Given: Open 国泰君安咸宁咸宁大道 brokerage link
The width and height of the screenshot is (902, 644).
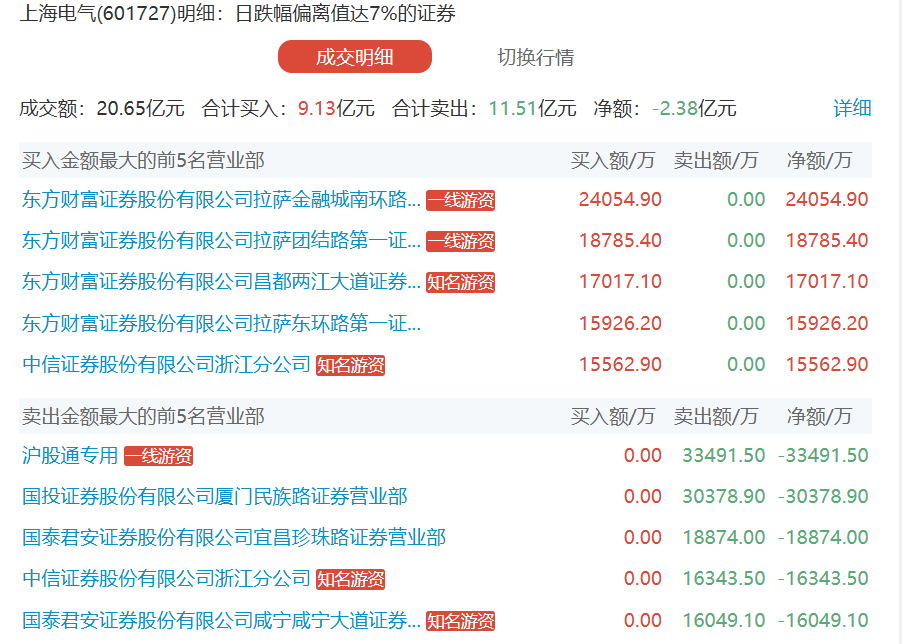Looking at the screenshot, I should (221, 620).
